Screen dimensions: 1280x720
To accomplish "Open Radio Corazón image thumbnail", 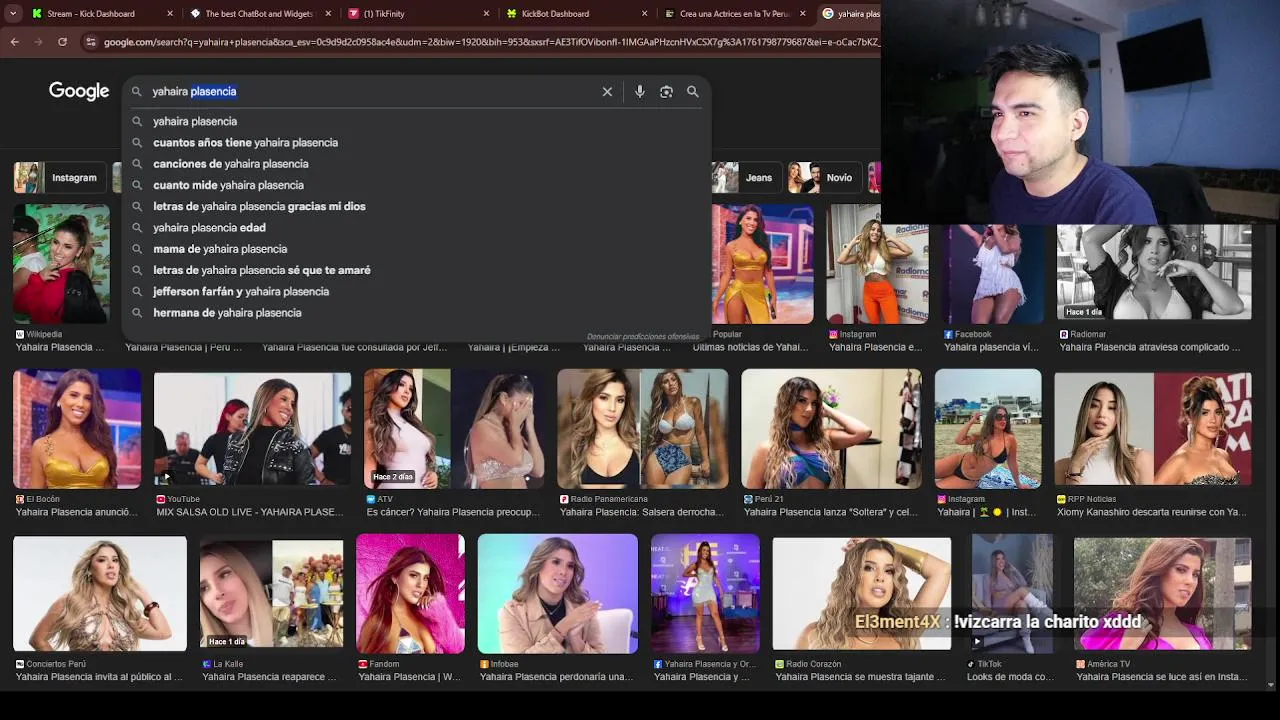I will tap(862, 594).
